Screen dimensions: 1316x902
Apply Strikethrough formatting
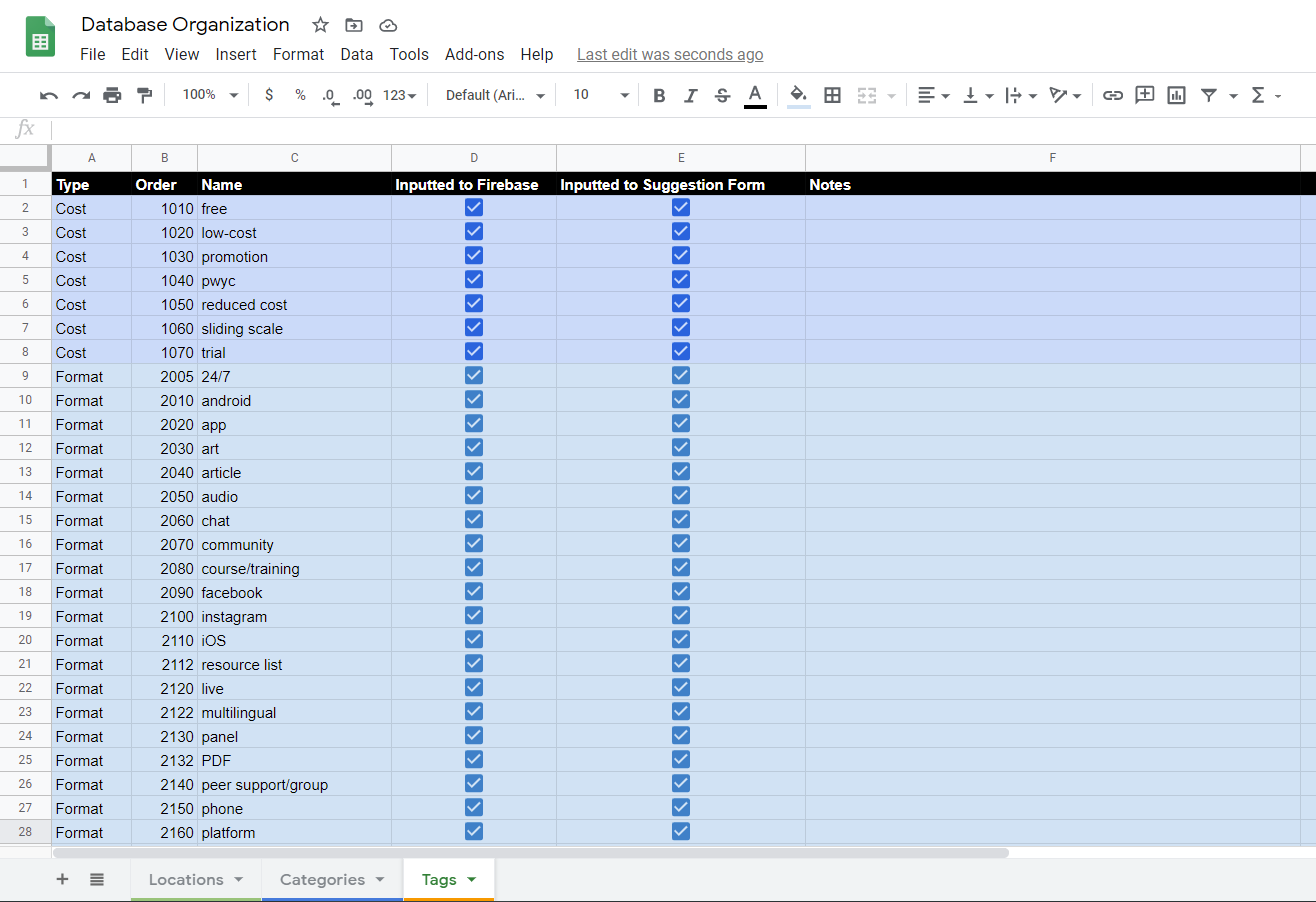click(x=722, y=95)
